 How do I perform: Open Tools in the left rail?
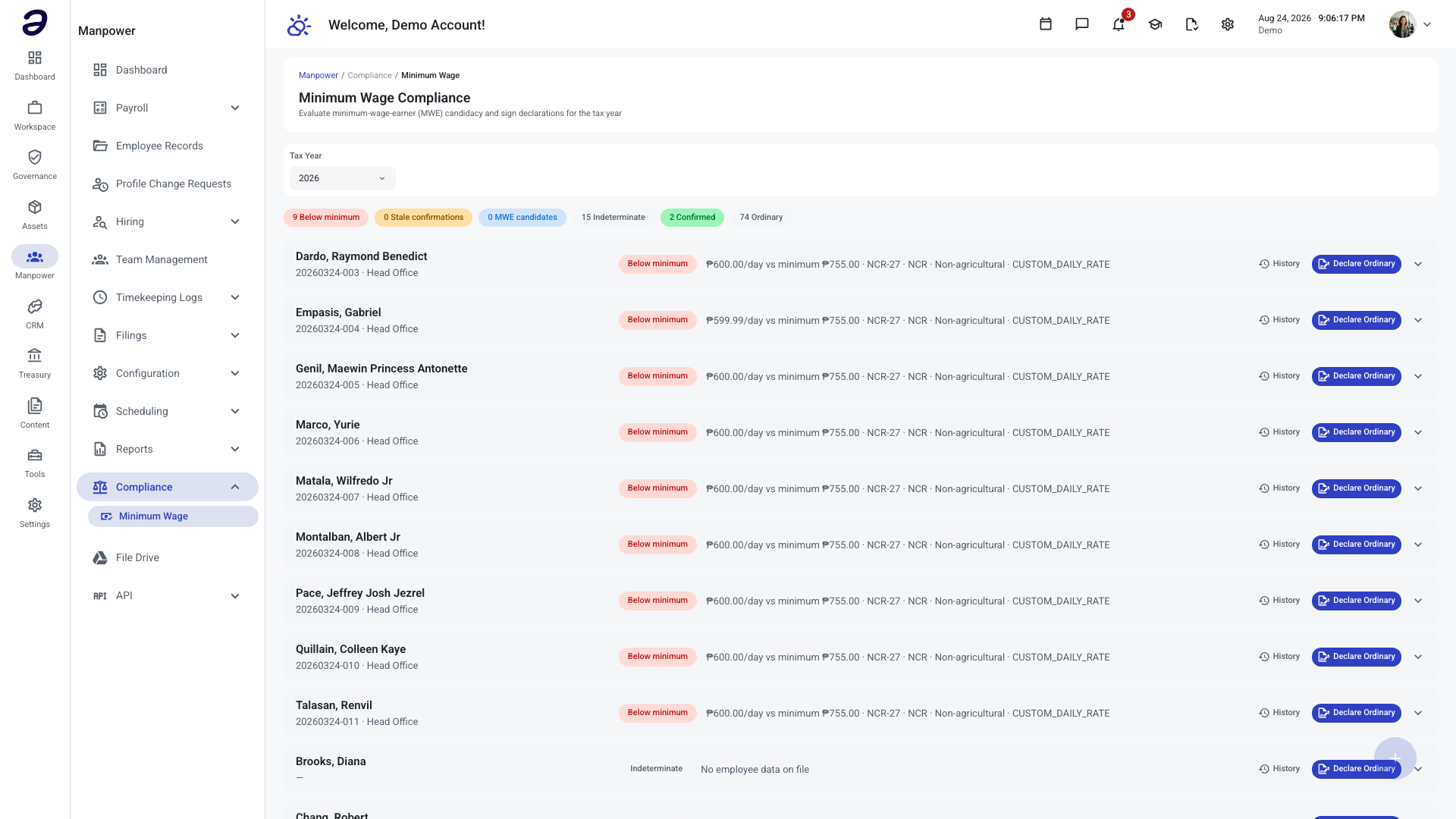coord(35,463)
